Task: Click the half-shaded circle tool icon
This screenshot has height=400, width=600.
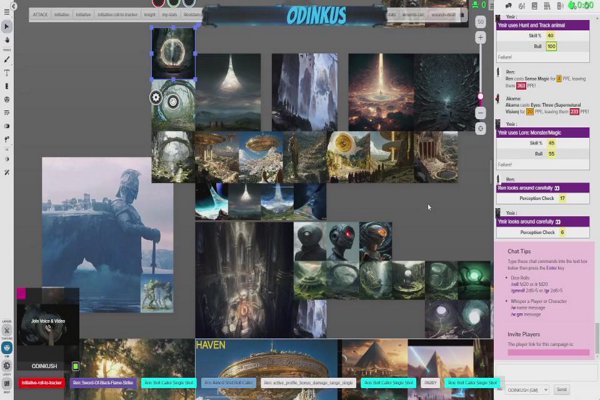Action: [7, 126]
